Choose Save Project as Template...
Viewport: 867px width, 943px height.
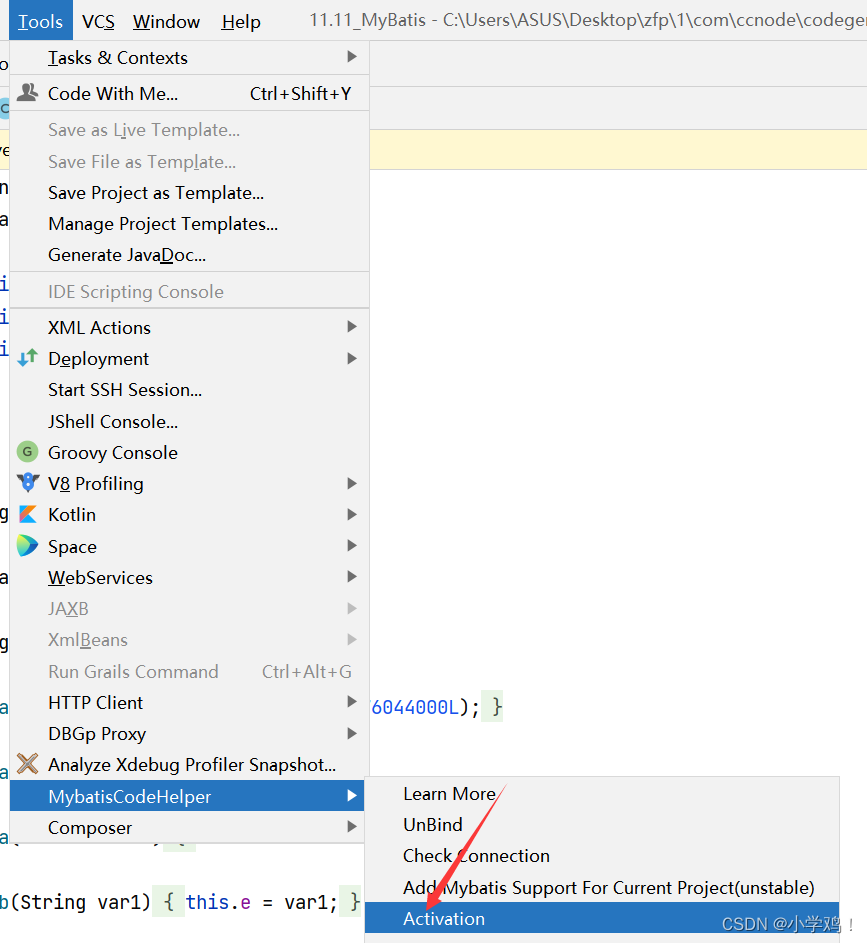click(189, 193)
